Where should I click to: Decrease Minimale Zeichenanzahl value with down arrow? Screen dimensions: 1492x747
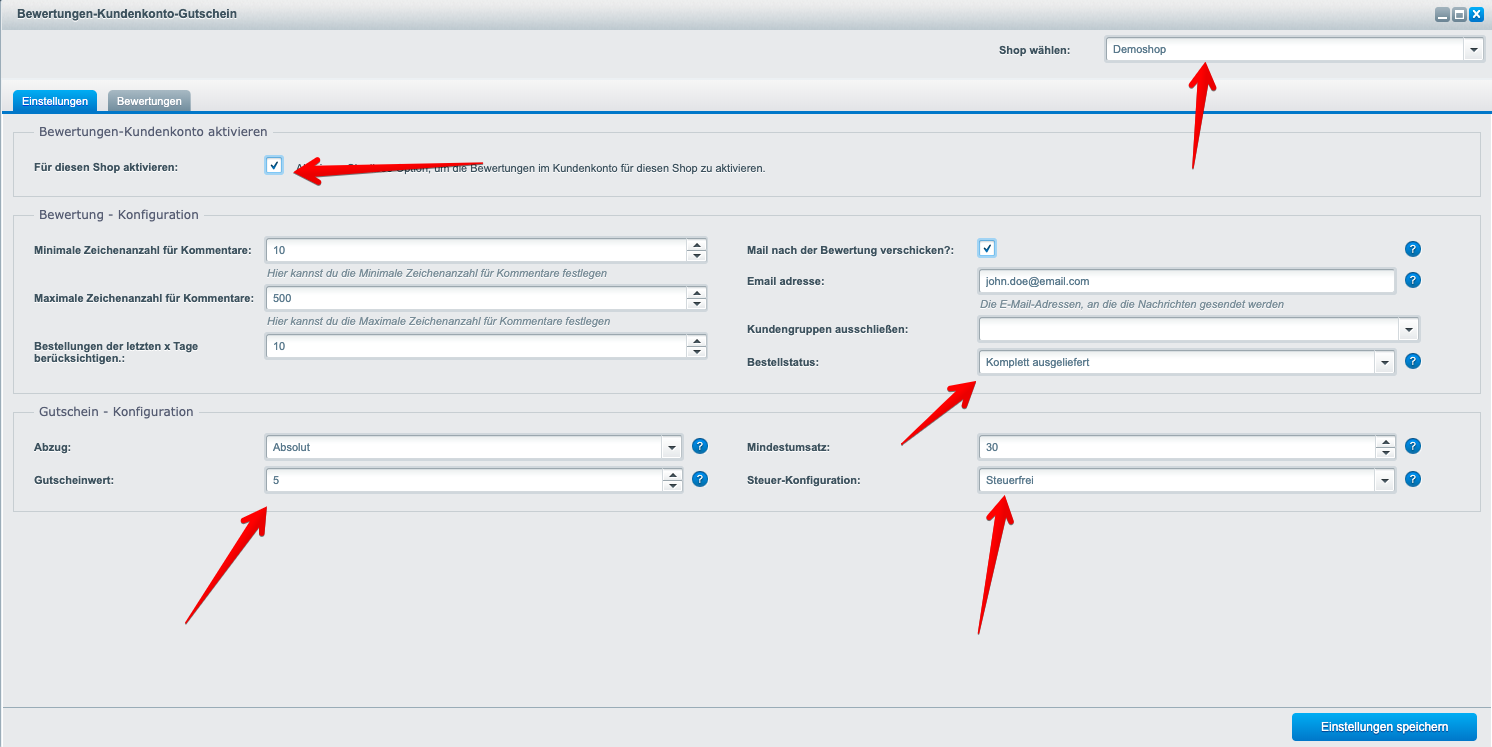tap(697, 256)
